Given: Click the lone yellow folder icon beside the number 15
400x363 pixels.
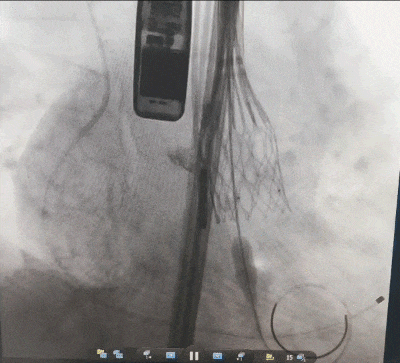Looking at the screenshot, I should click(x=270, y=357).
